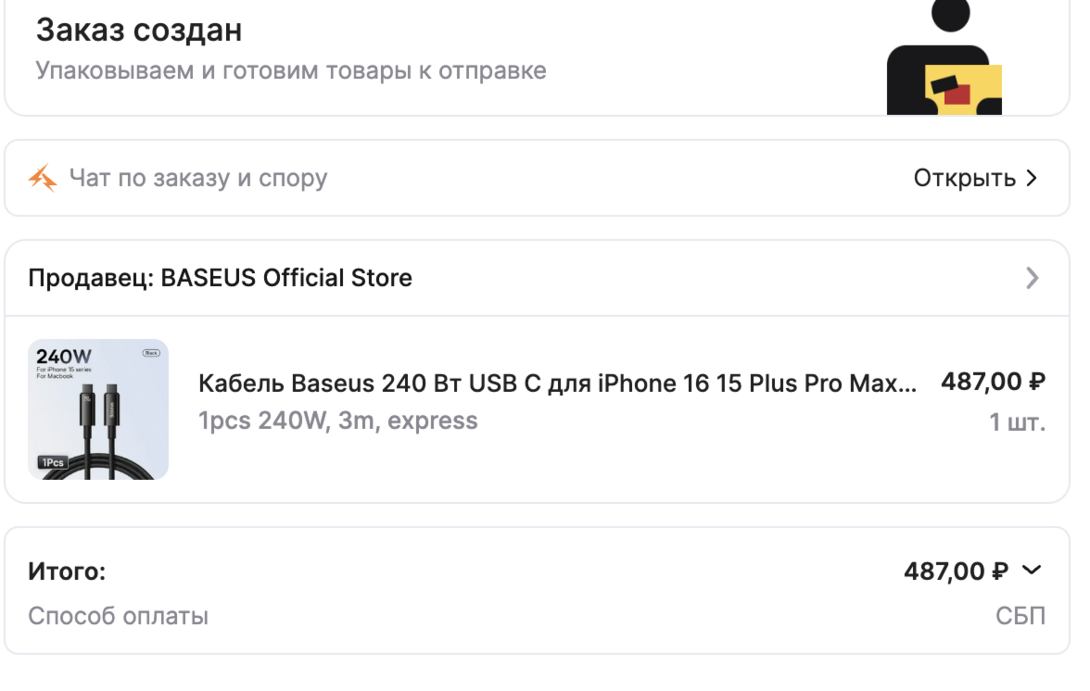Open the order chat via Открыть
Image resolution: width=1090 pixels, height=691 pixels.
[x=964, y=179]
